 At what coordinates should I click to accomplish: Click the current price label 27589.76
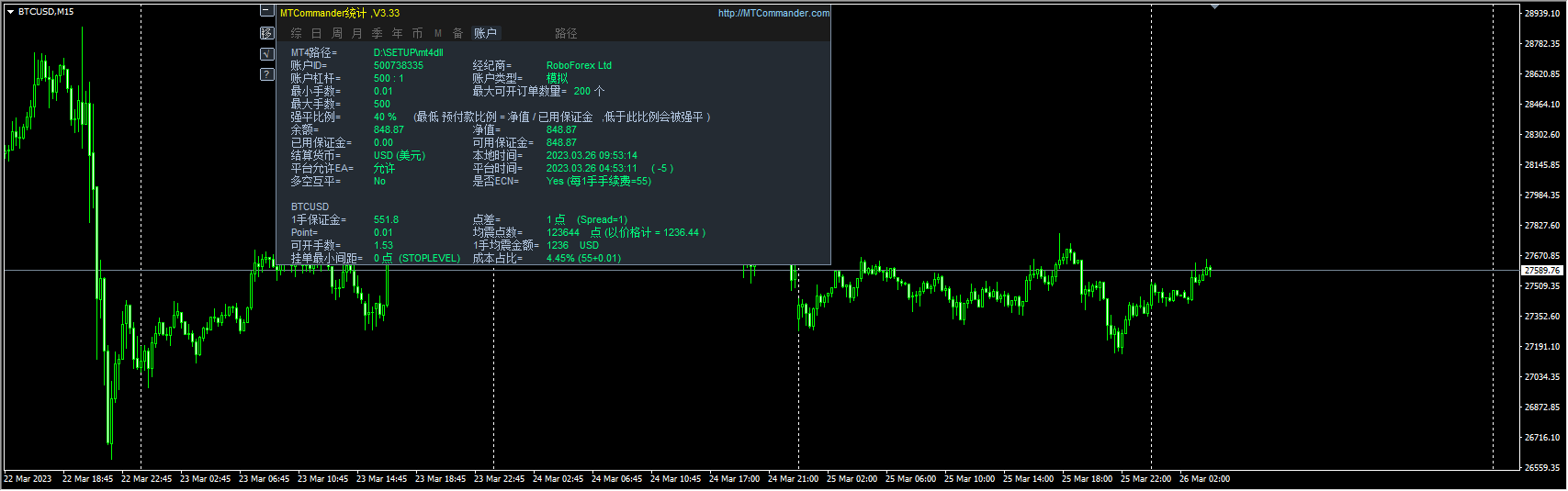1542,271
